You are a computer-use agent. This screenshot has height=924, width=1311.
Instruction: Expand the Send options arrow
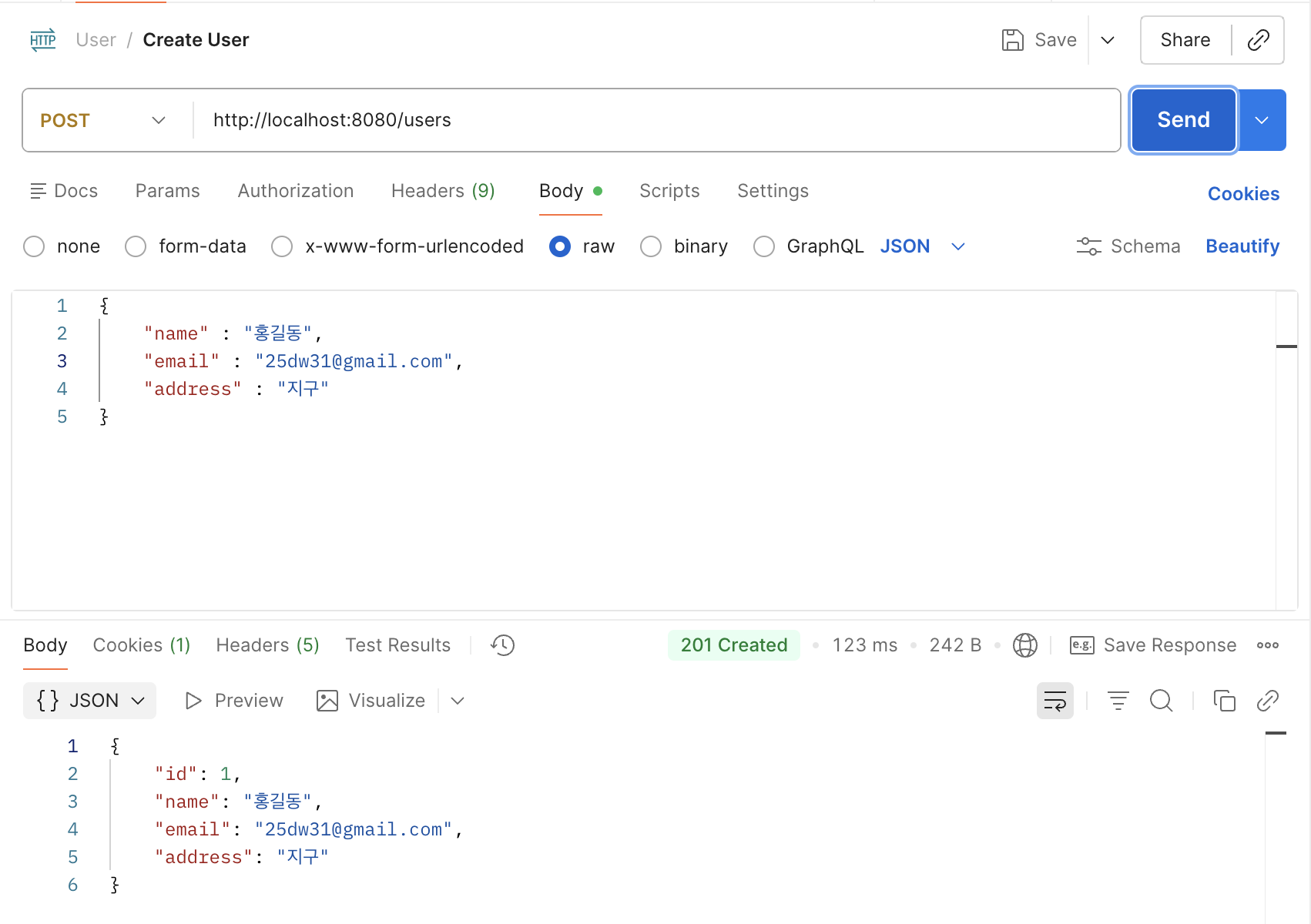(1262, 120)
